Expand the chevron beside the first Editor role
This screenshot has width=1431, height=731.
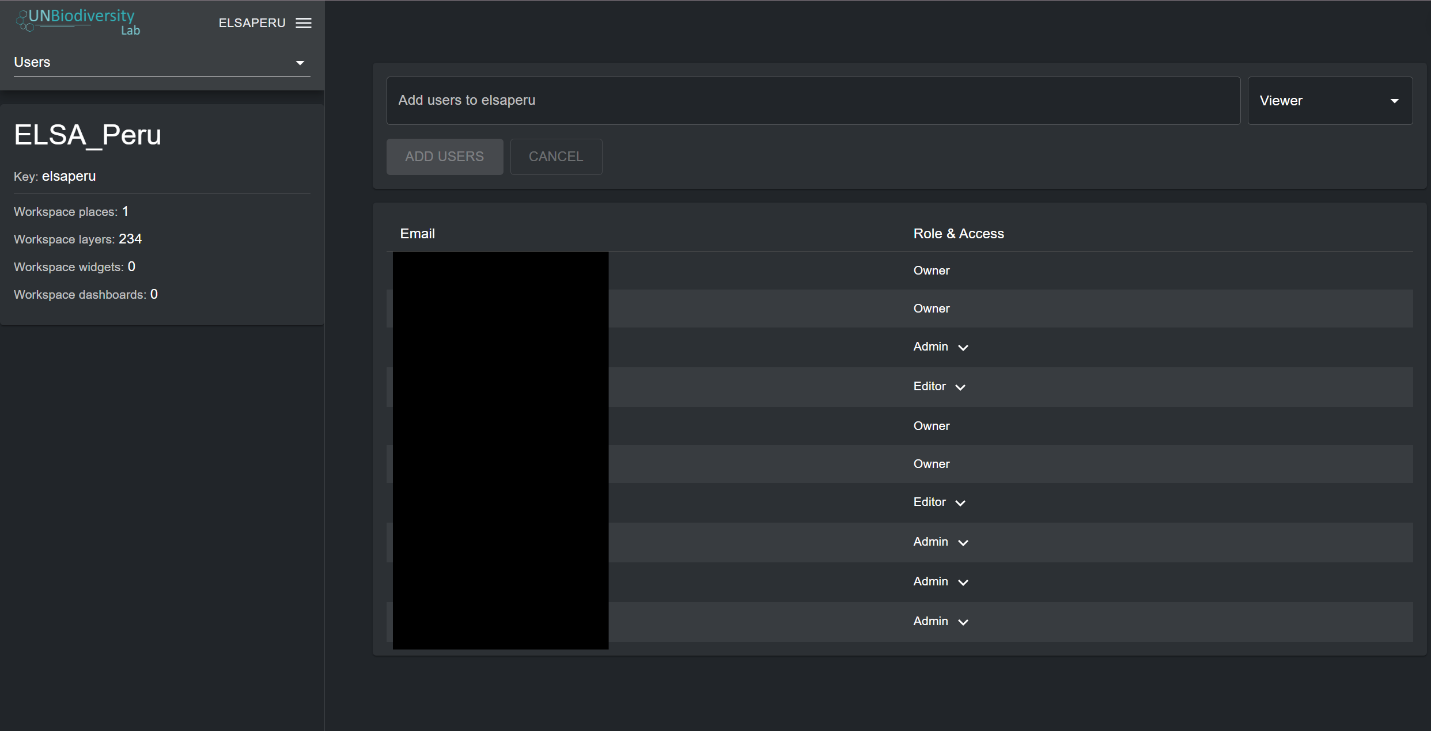click(960, 387)
